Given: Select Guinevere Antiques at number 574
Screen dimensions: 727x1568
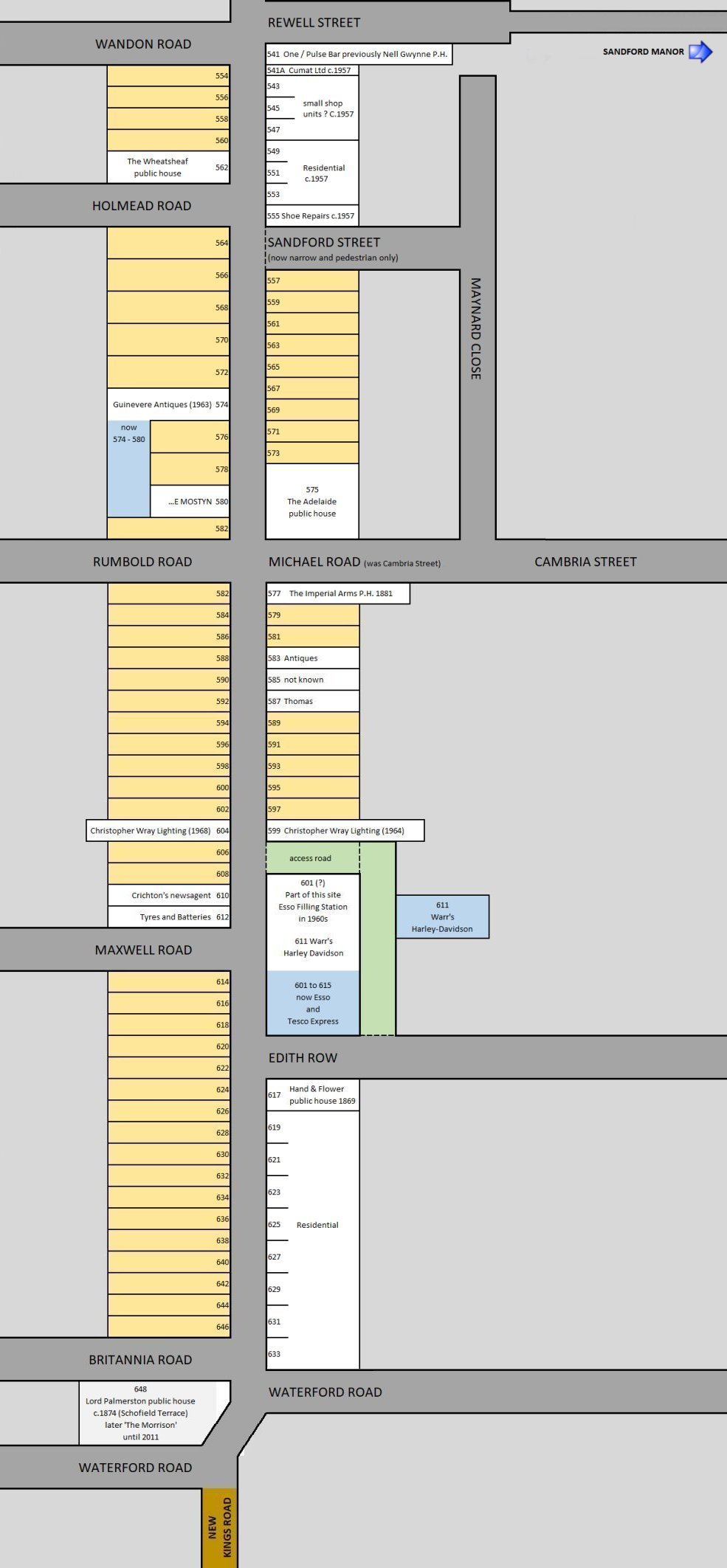Looking at the screenshot, I should click(168, 404).
